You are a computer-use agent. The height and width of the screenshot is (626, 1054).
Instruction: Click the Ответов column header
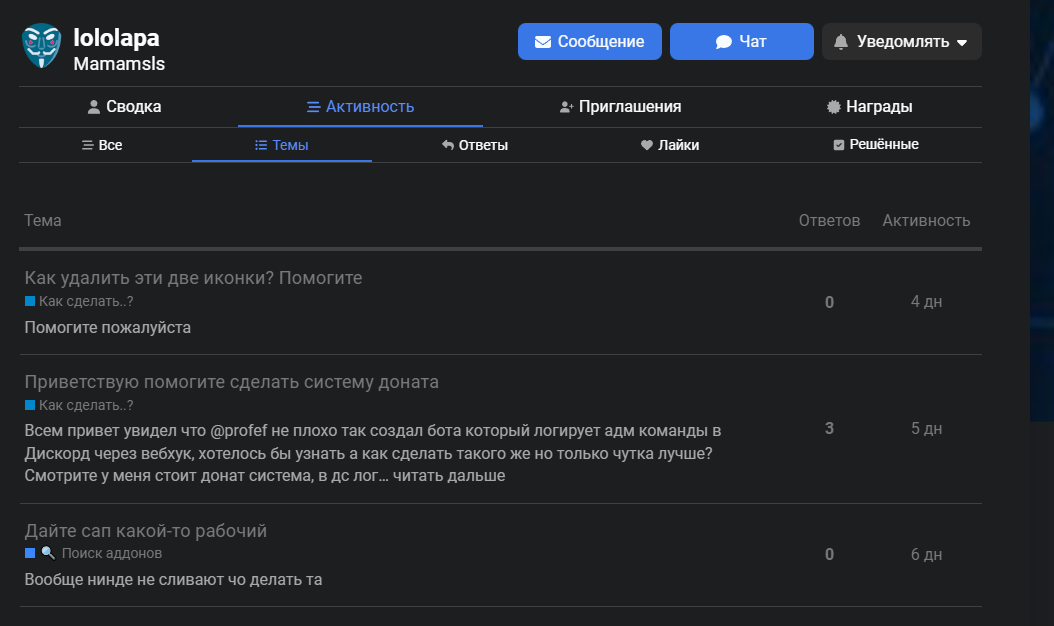829,221
